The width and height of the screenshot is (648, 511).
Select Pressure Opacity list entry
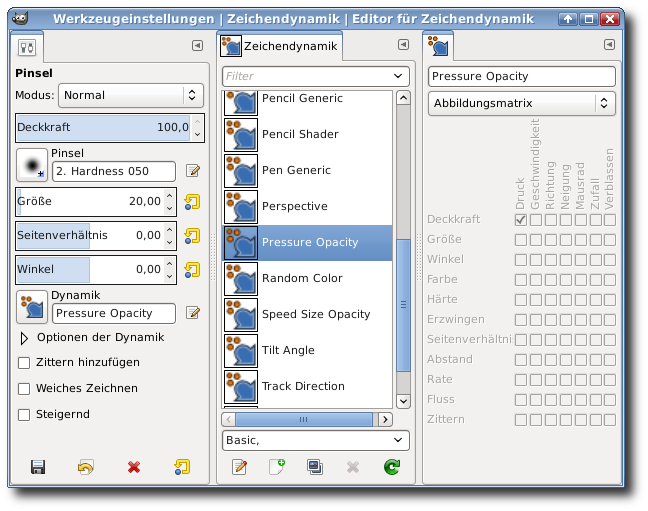pos(308,243)
